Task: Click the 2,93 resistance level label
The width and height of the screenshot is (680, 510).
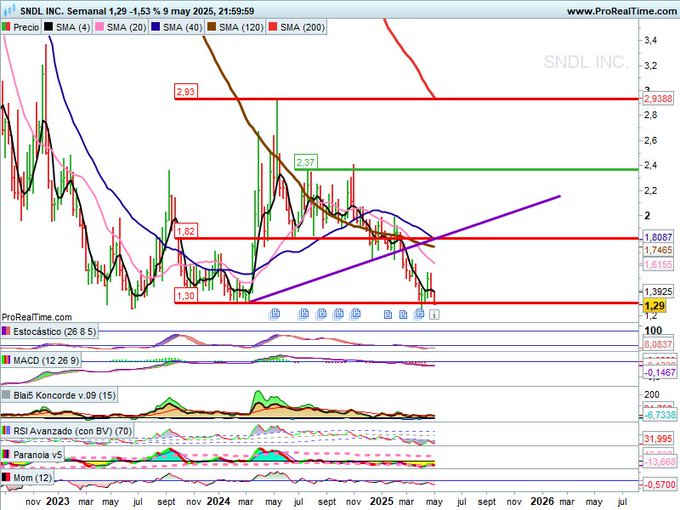Action: pyautogui.click(x=186, y=92)
